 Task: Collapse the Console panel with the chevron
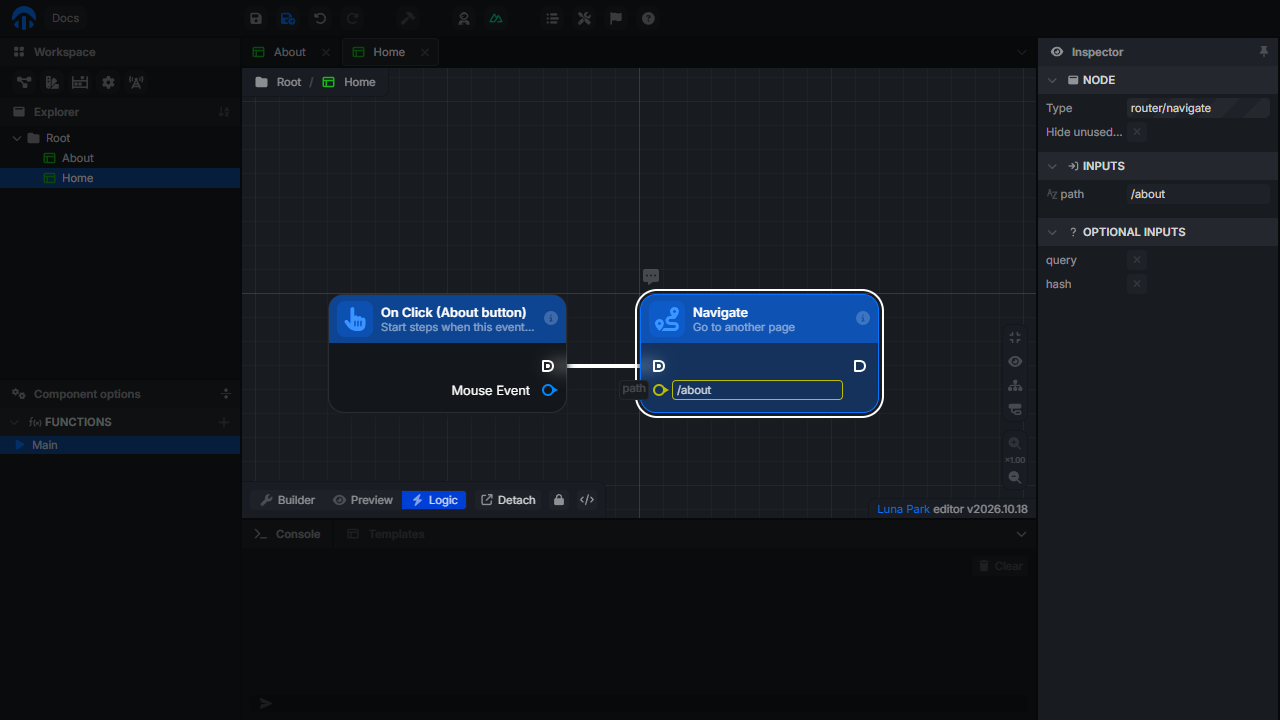(1021, 534)
